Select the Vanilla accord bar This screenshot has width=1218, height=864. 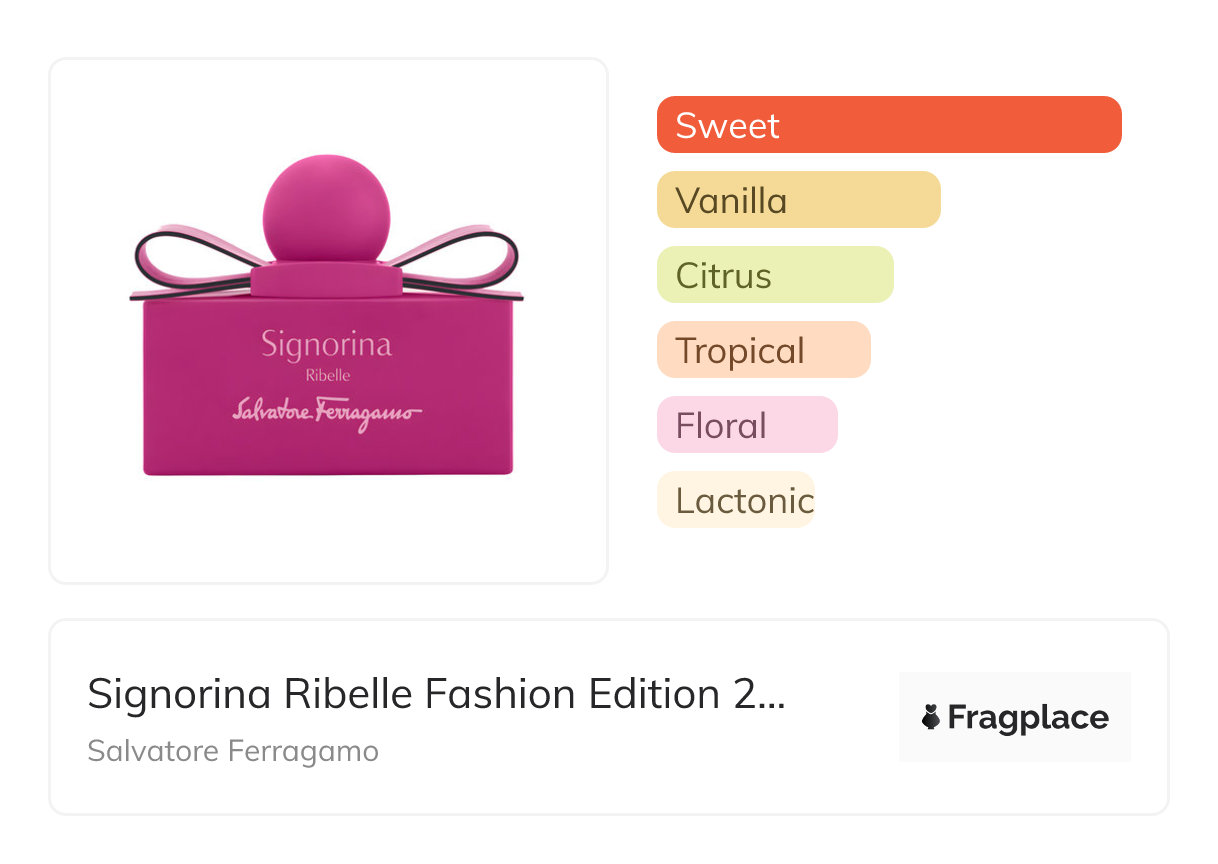point(798,200)
